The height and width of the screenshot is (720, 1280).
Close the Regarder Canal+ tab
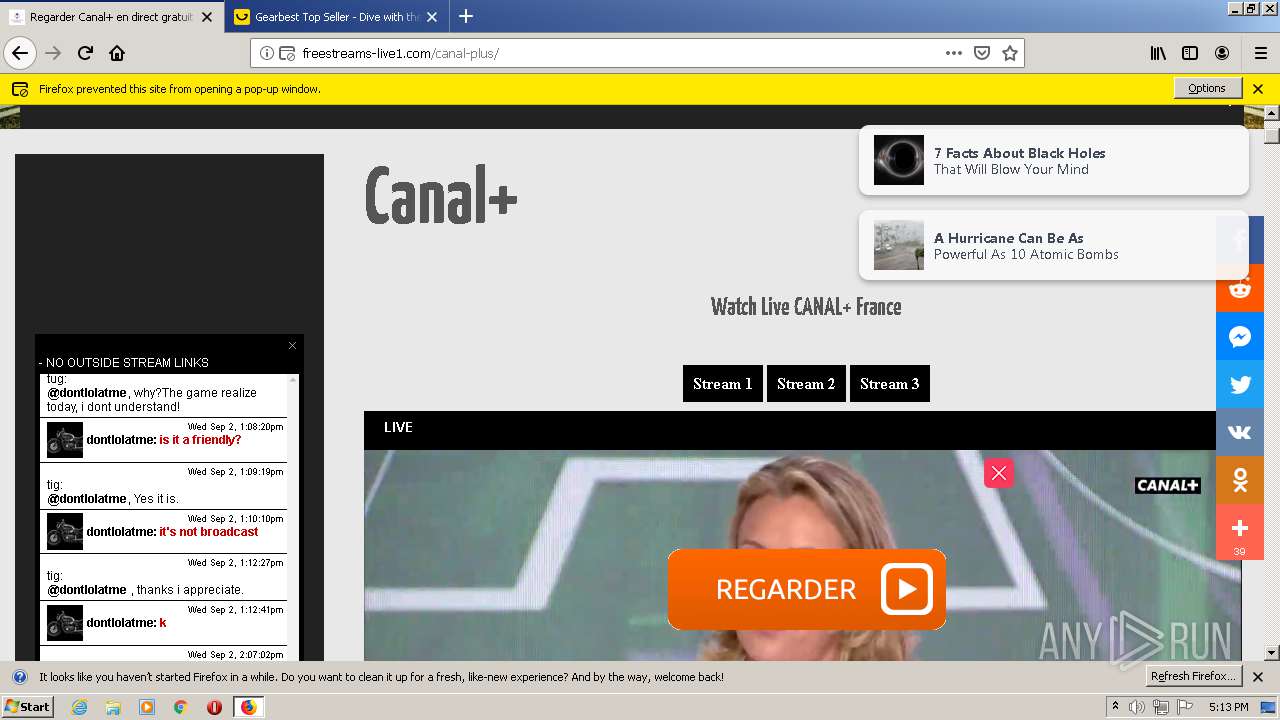(207, 17)
